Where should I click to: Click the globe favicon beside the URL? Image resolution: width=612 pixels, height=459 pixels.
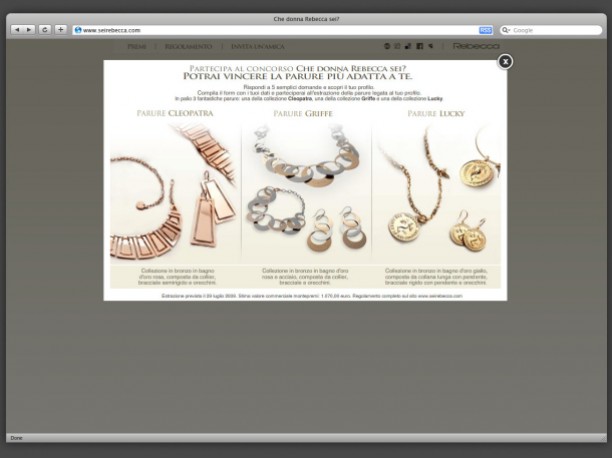click(x=78, y=30)
